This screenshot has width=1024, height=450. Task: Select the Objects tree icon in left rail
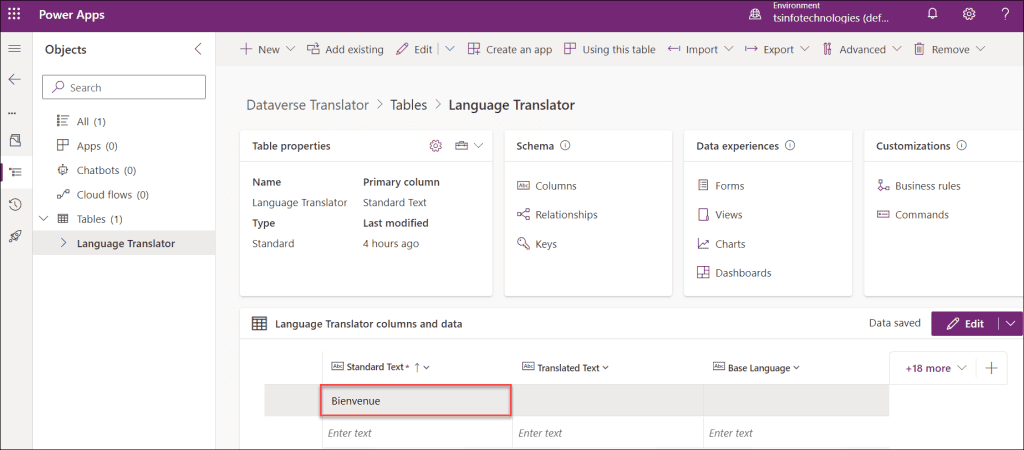[16, 172]
